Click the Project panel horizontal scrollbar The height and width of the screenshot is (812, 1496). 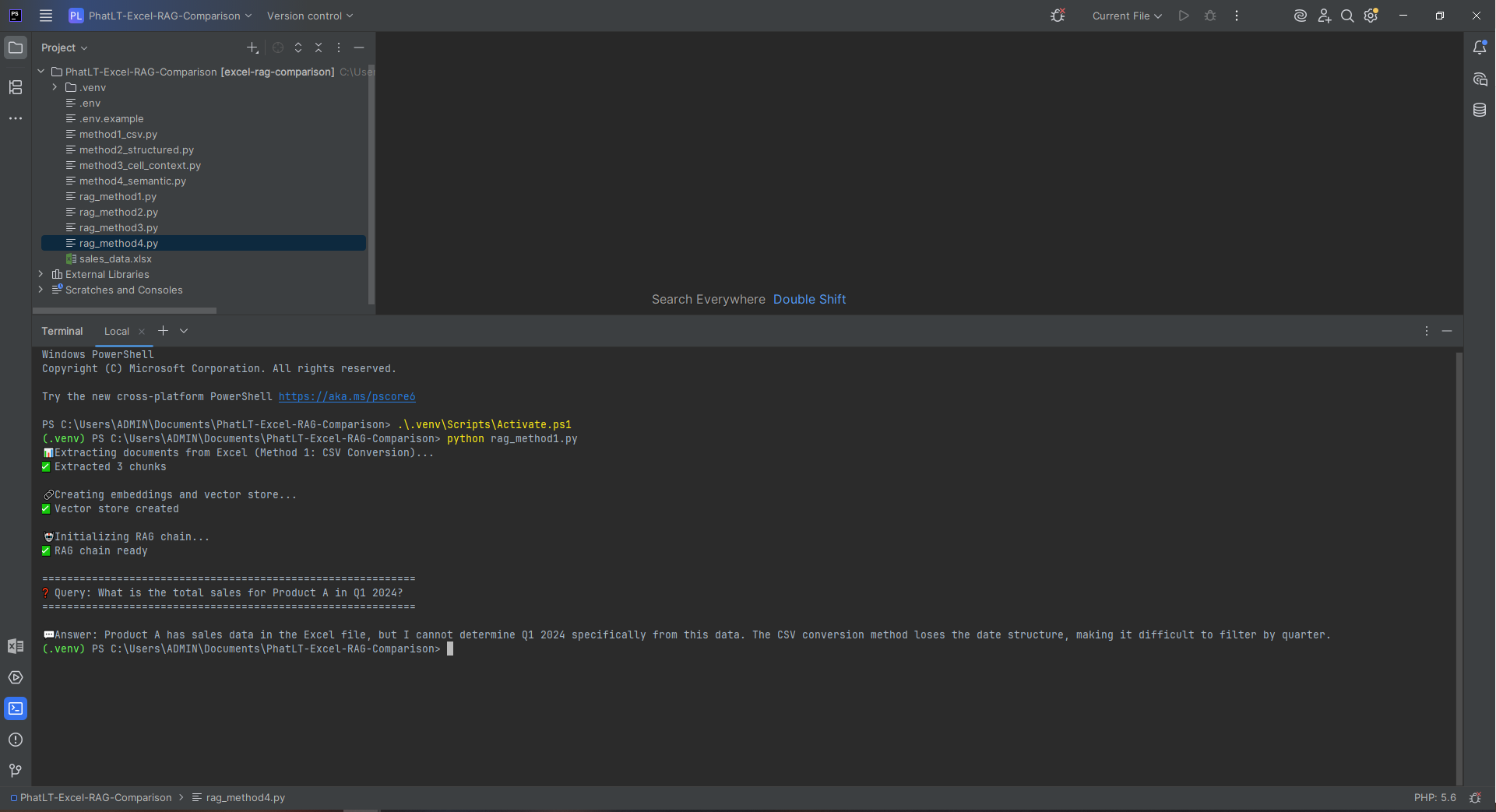coord(124,311)
